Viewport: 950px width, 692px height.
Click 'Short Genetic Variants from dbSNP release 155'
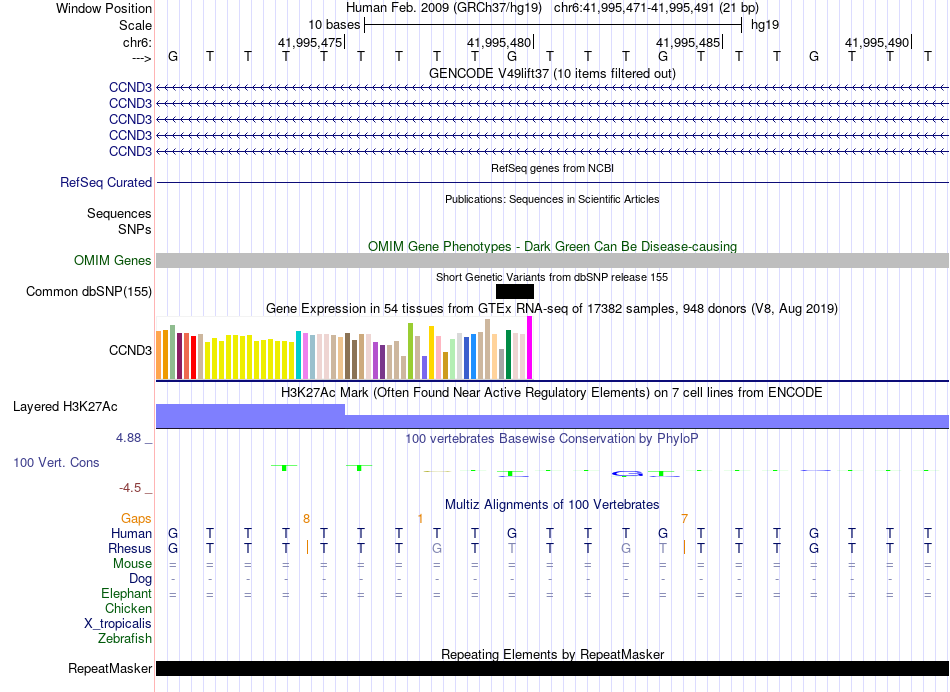coord(552,277)
